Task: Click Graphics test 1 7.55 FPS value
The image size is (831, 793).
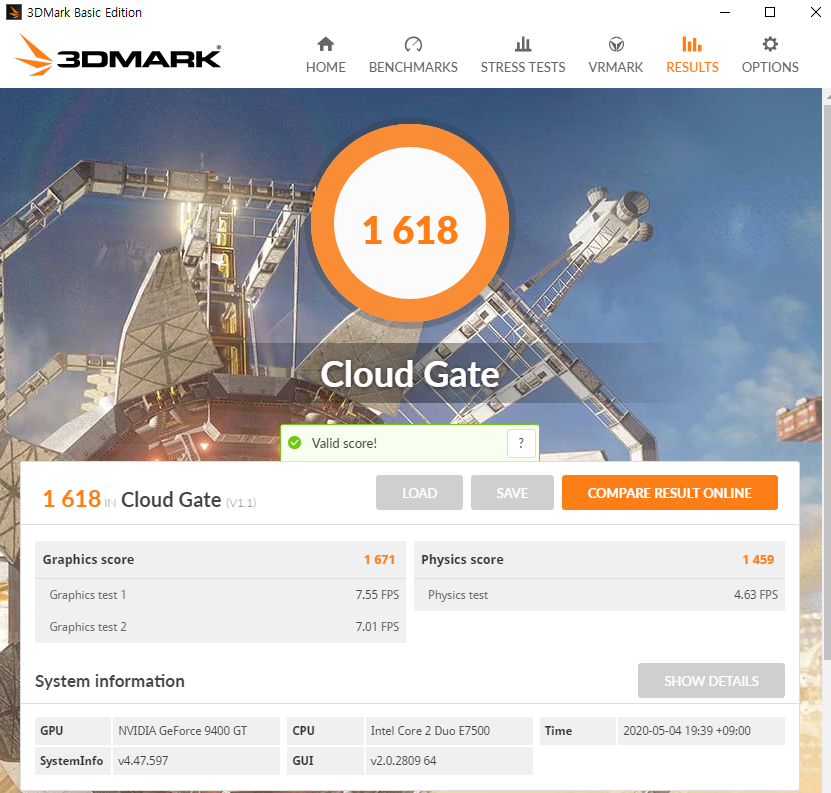Action: click(377, 595)
